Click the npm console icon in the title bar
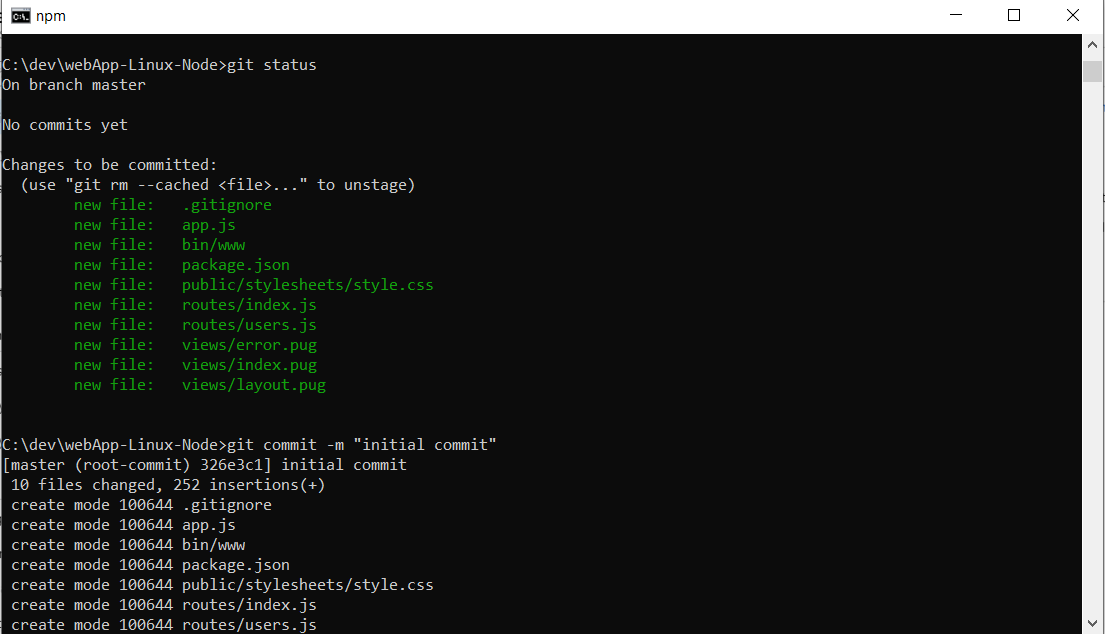Viewport: 1105px width, 634px height. tap(18, 15)
